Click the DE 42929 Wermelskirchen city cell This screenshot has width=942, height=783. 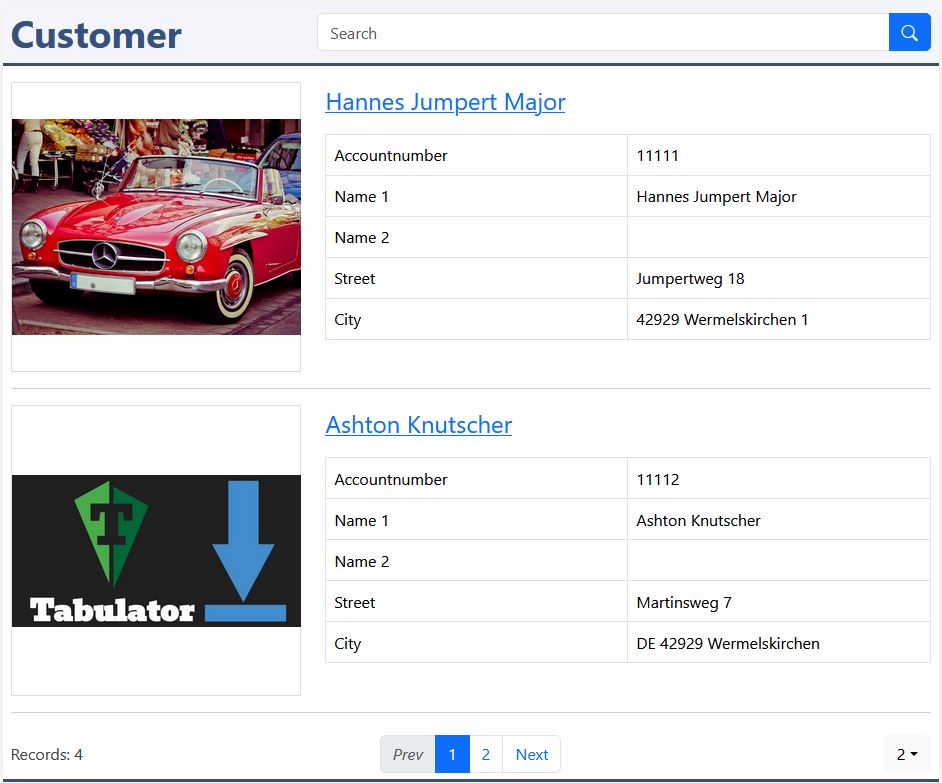click(777, 644)
